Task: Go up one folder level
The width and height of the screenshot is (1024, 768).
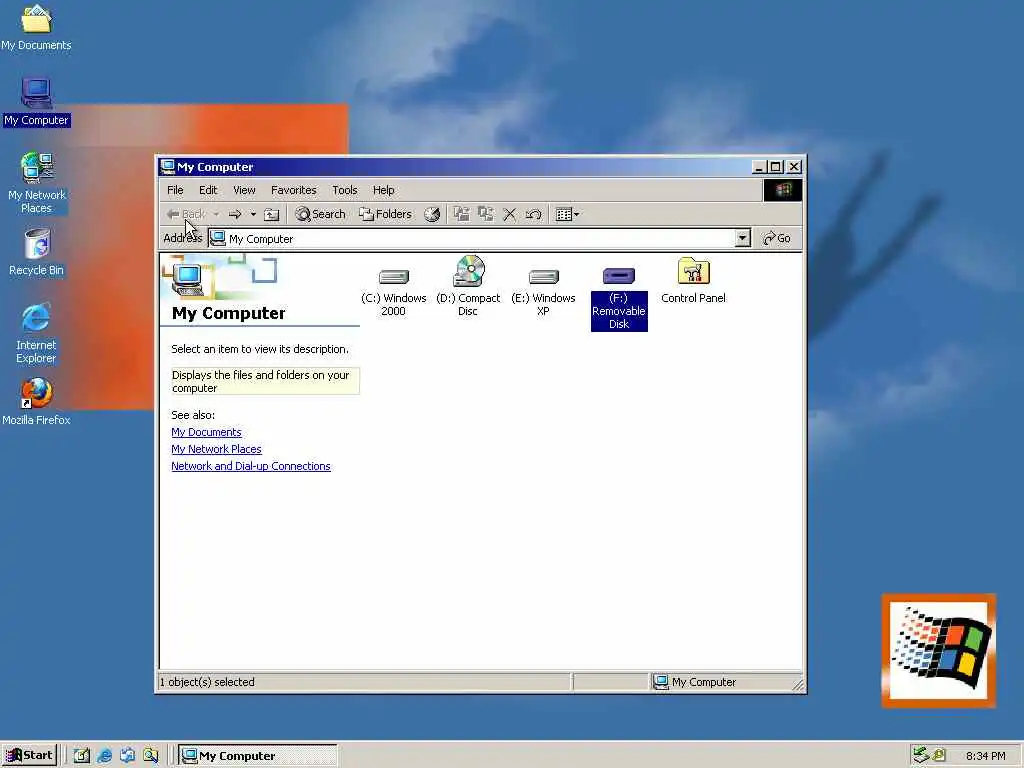Action: tap(272, 214)
